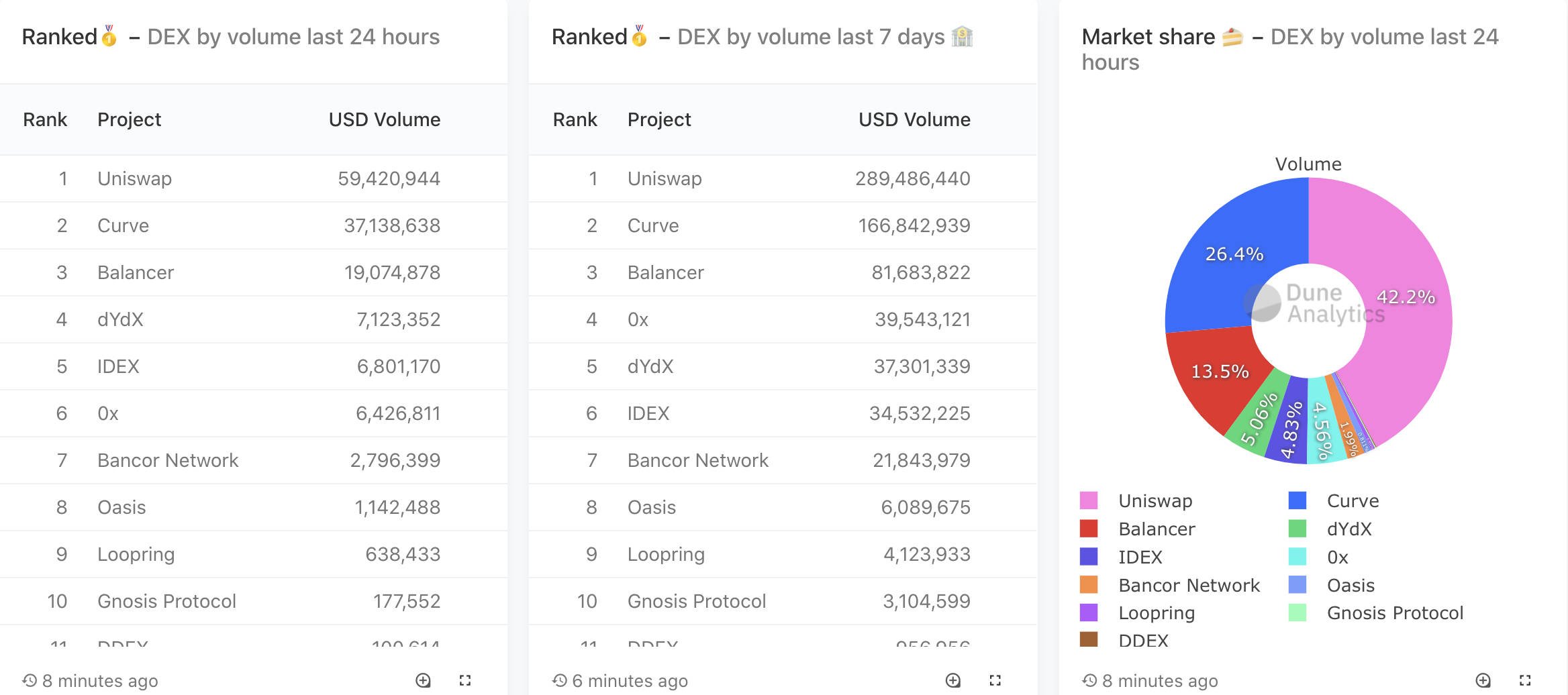Screen dimensions: 1568x695
Task: Select Curve 7 days volume 166,842,939
Action: point(914,225)
